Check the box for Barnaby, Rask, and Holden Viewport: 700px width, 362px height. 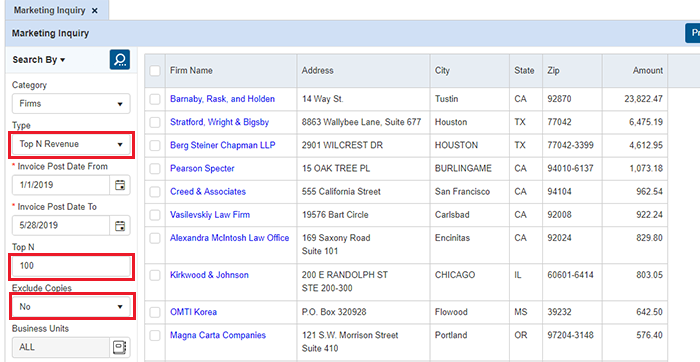155,99
